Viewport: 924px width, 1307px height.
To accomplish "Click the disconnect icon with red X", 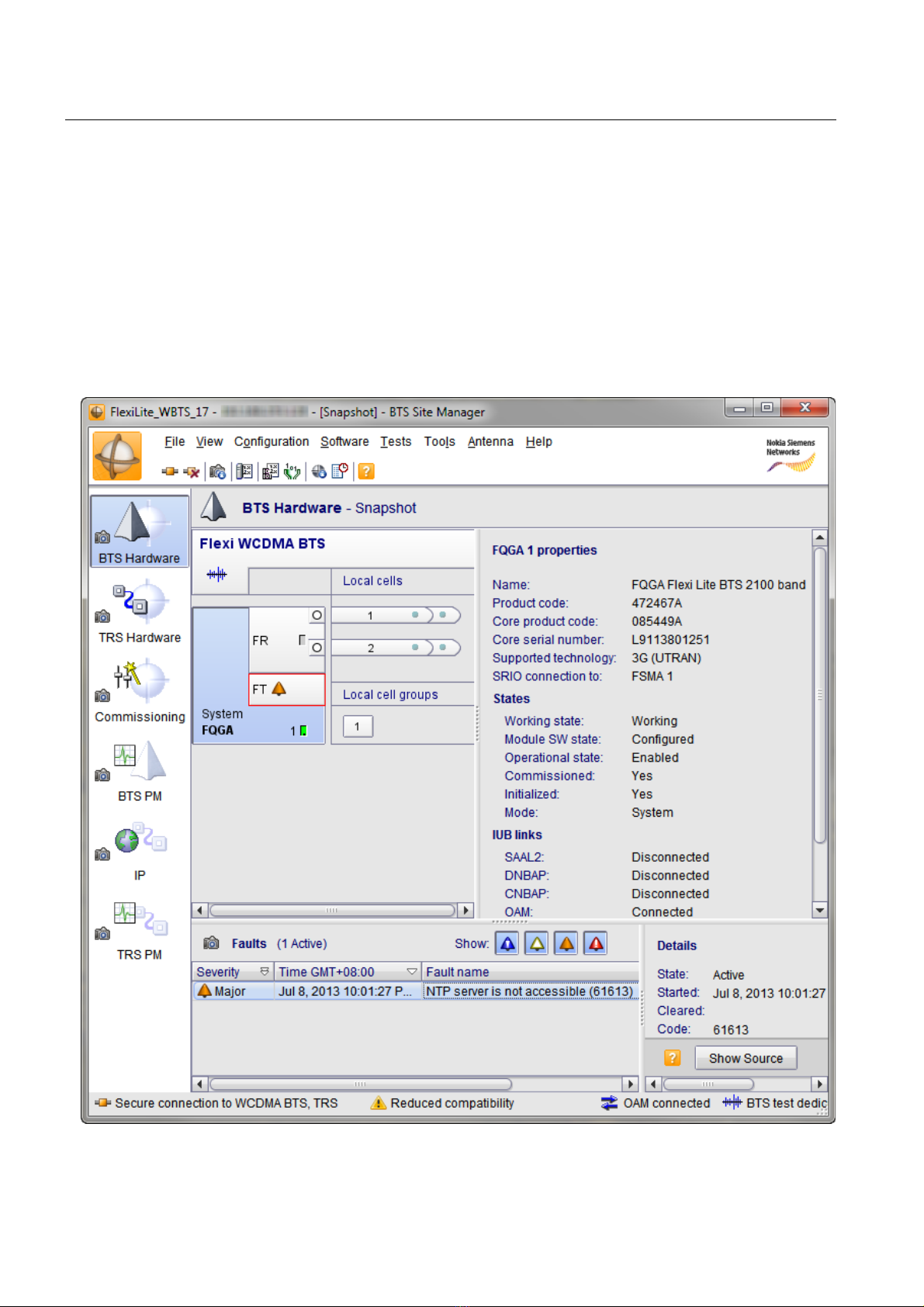I will click(x=191, y=471).
